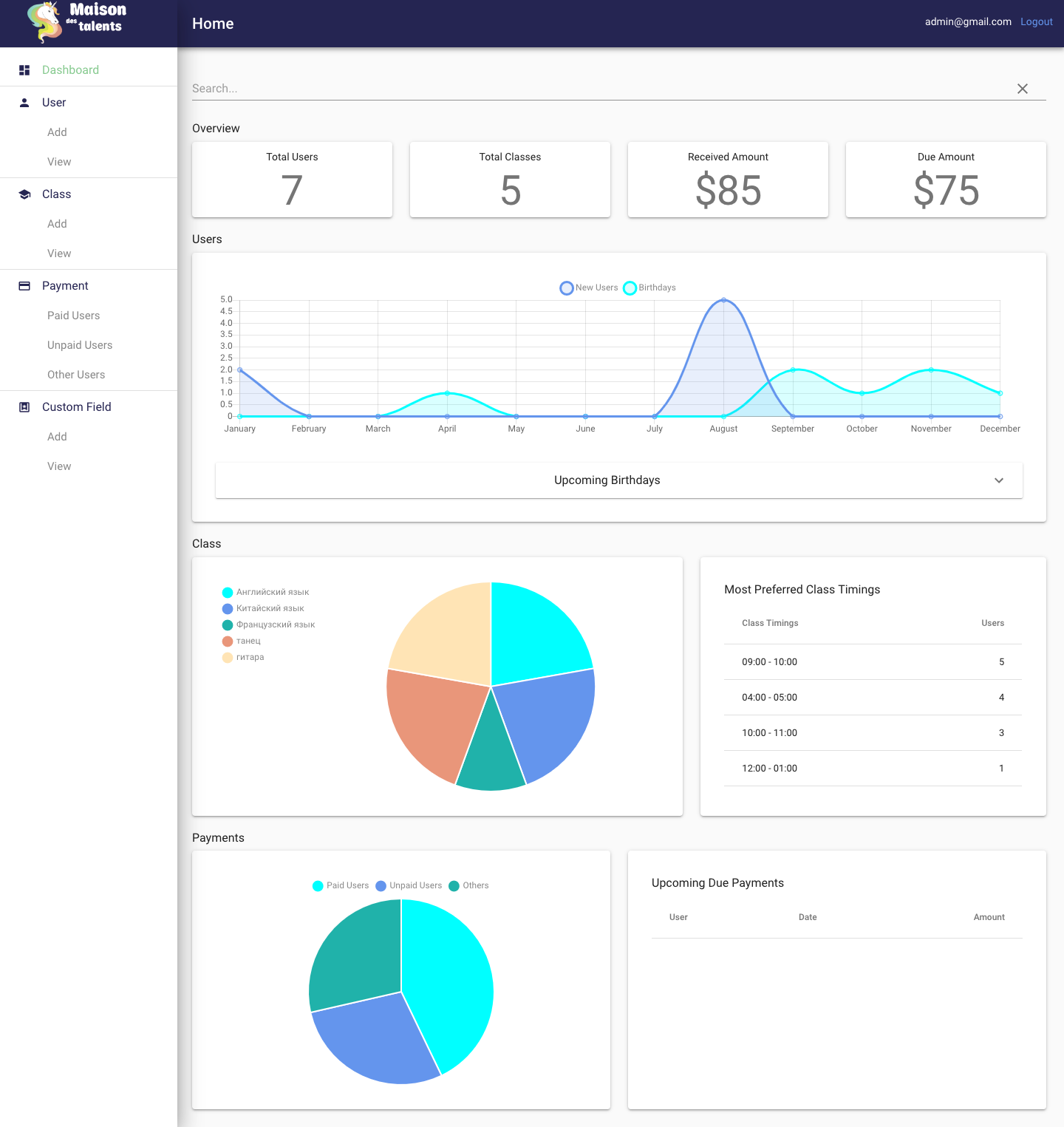Open the Dashboard menu item

coord(89,70)
